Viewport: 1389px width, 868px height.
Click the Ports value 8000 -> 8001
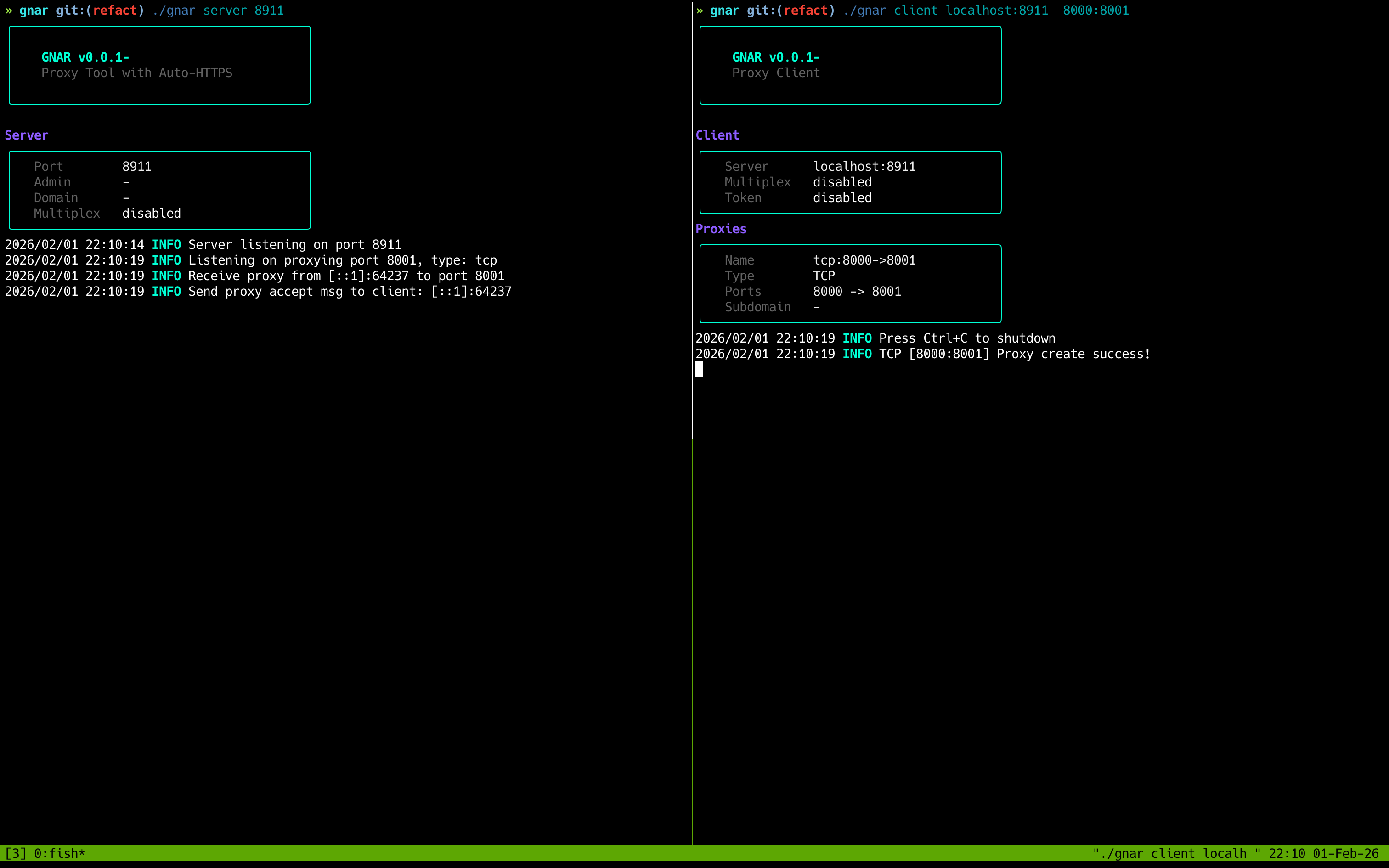(x=856, y=292)
